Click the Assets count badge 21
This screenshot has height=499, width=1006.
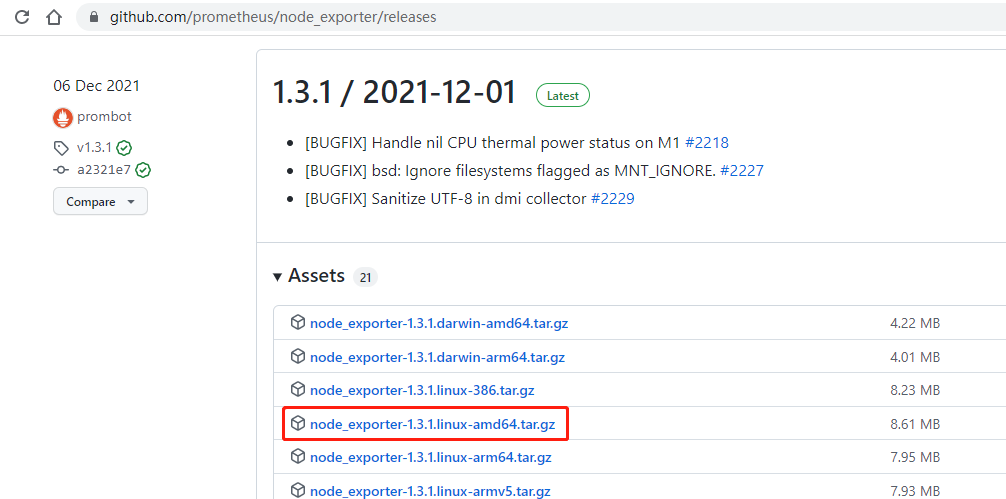point(366,278)
